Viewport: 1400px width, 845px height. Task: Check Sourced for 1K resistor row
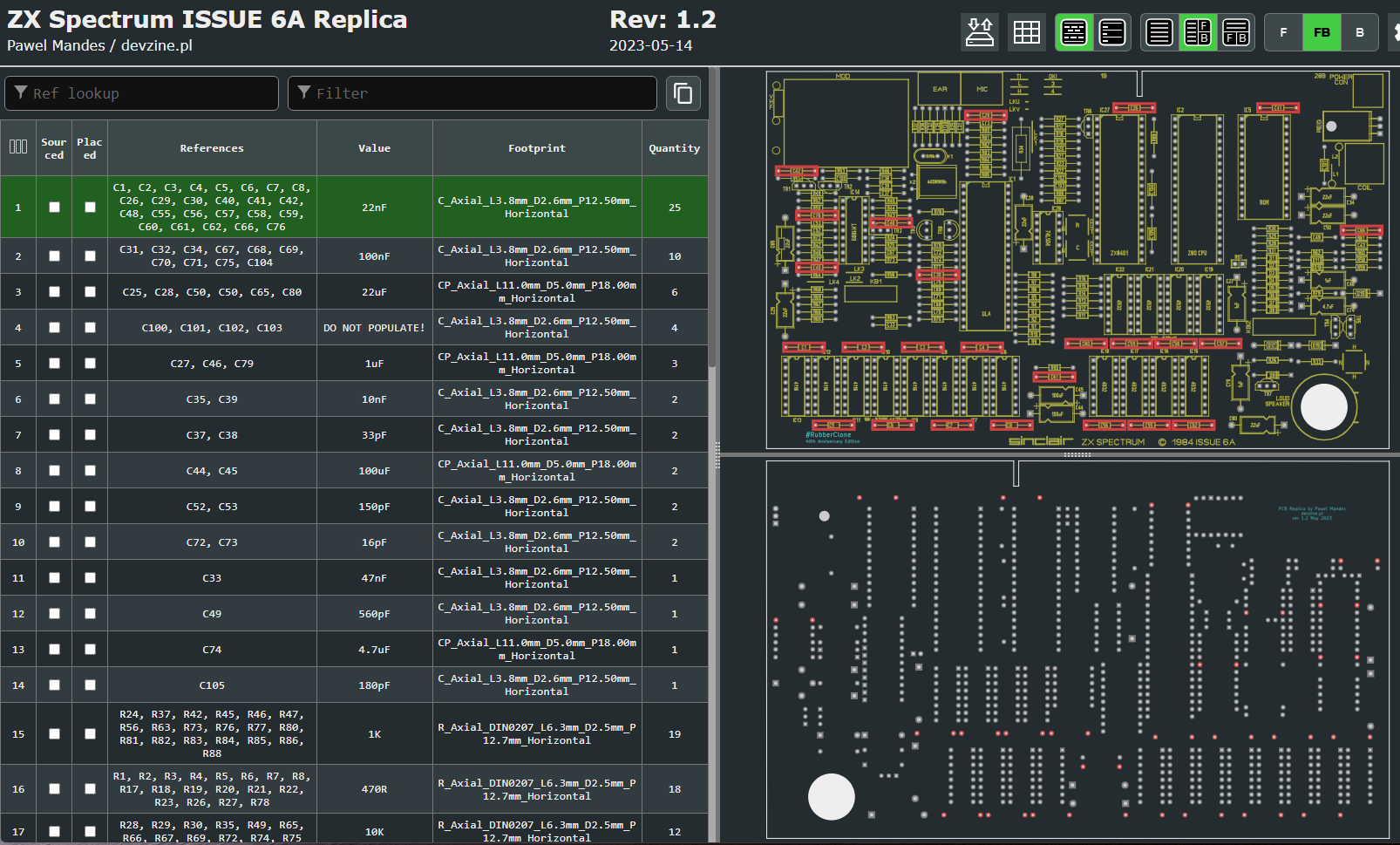[54, 733]
